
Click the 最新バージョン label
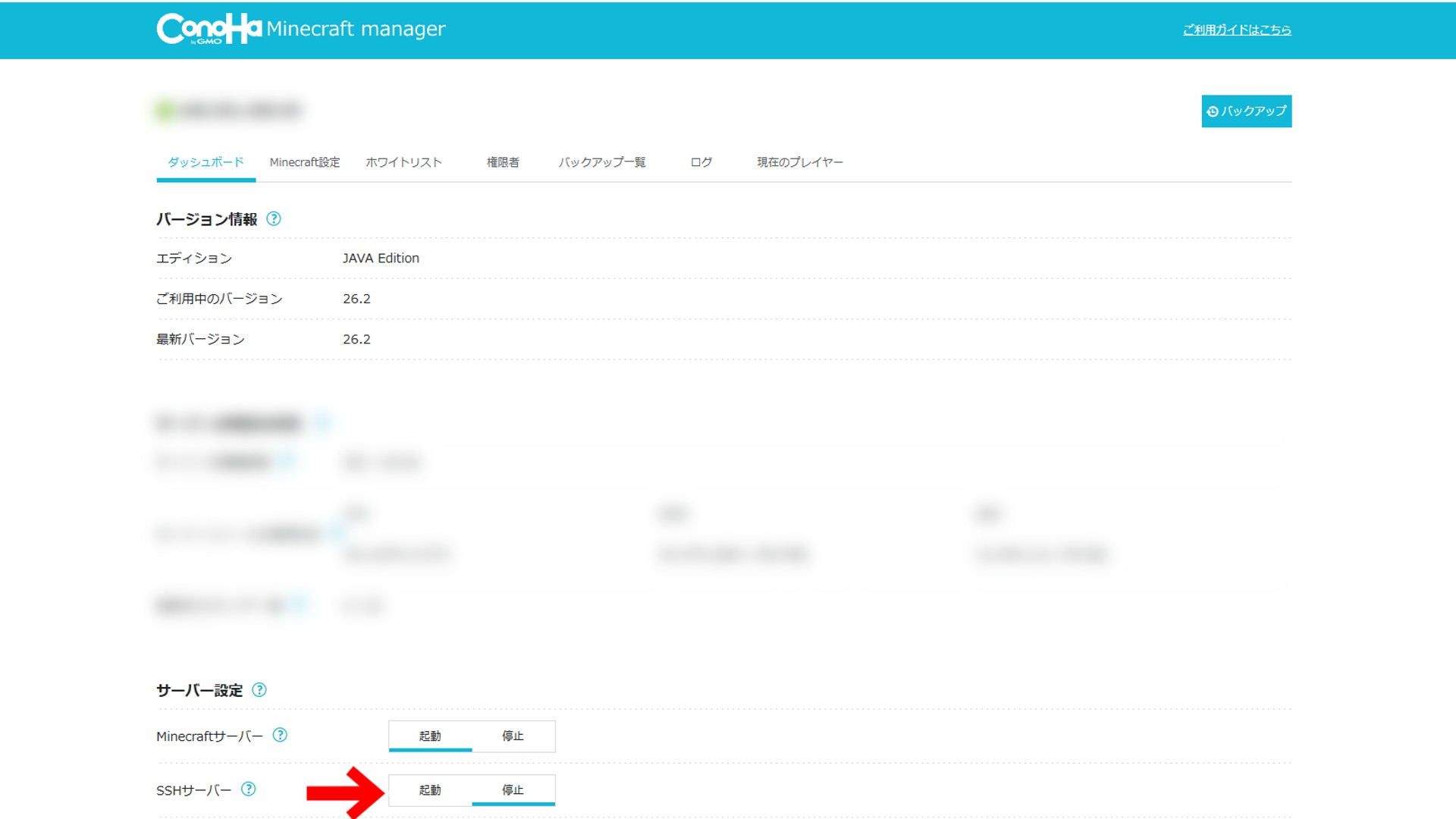(x=200, y=339)
